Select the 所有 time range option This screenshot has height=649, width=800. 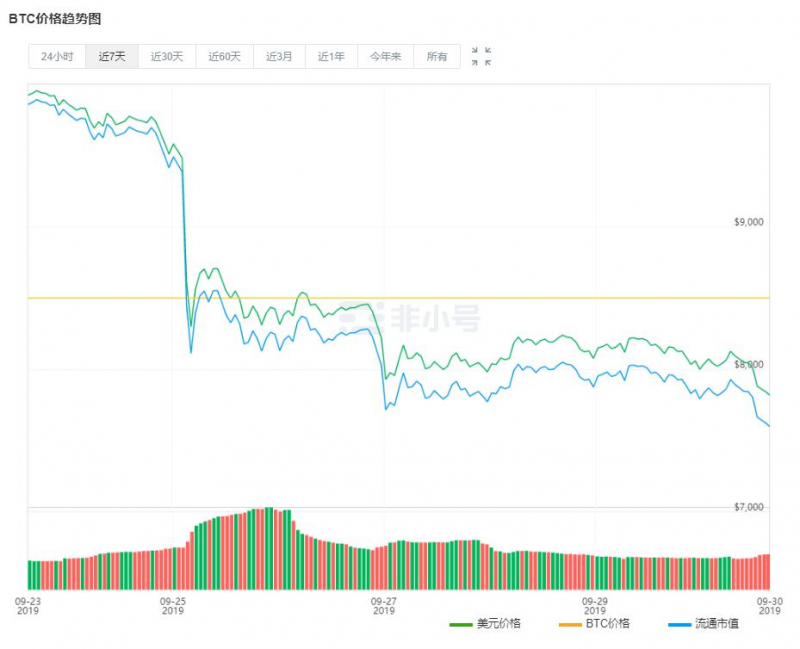coord(436,56)
